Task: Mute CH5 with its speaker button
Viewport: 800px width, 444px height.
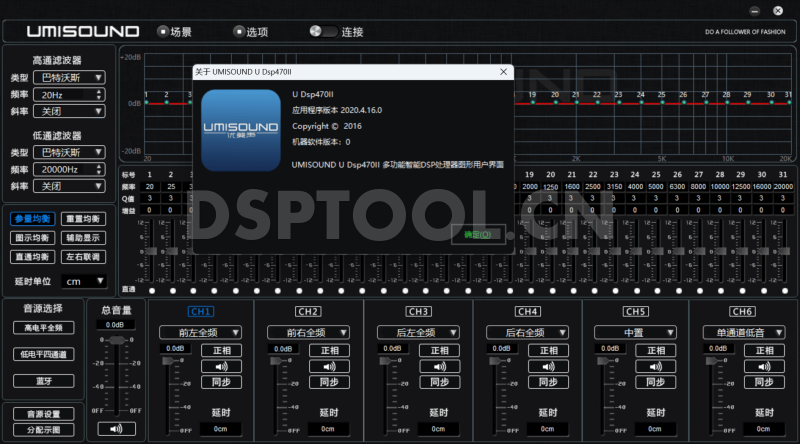Action: click(656, 366)
